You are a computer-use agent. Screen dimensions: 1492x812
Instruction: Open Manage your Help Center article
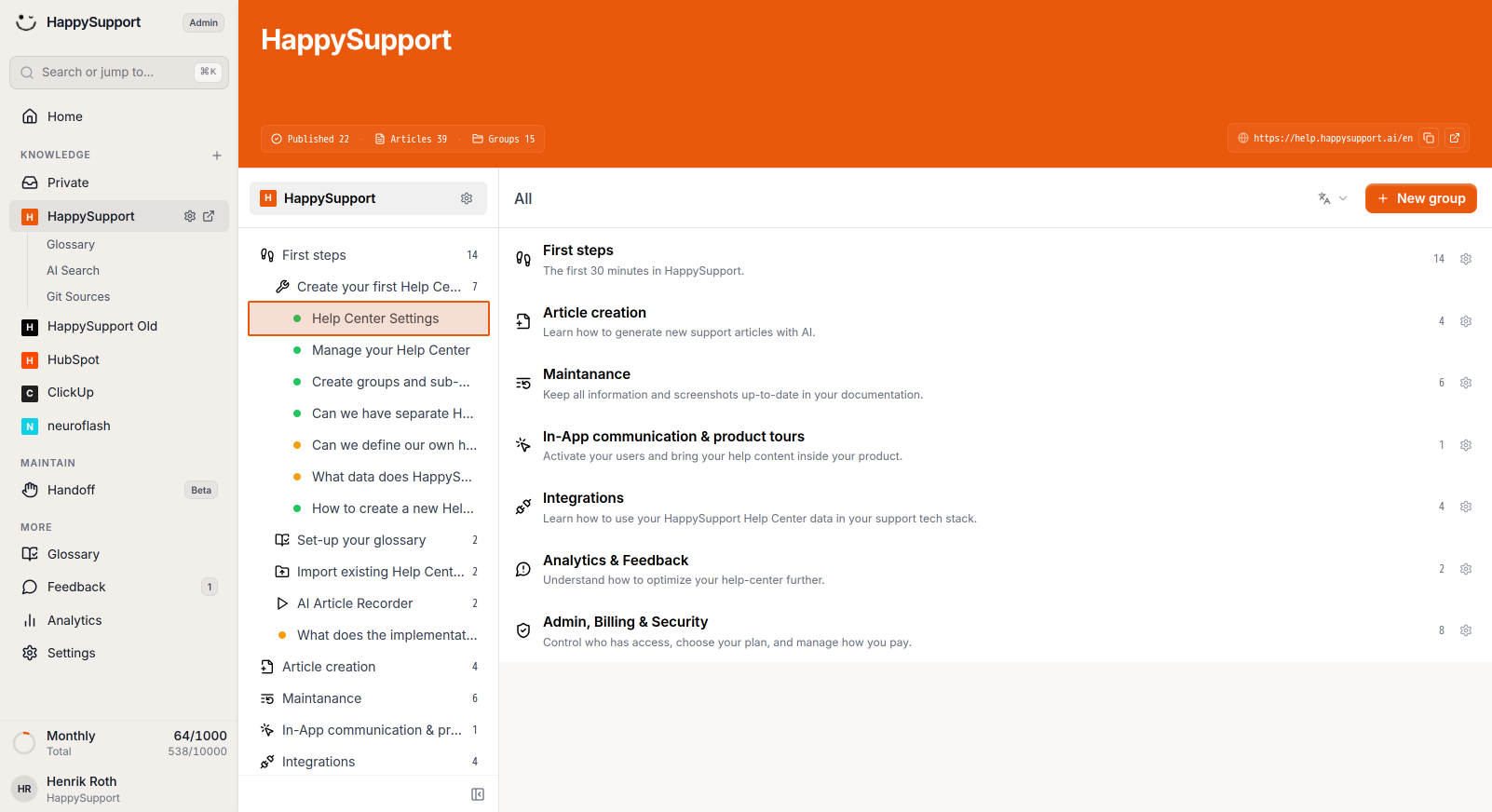pos(369,350)
